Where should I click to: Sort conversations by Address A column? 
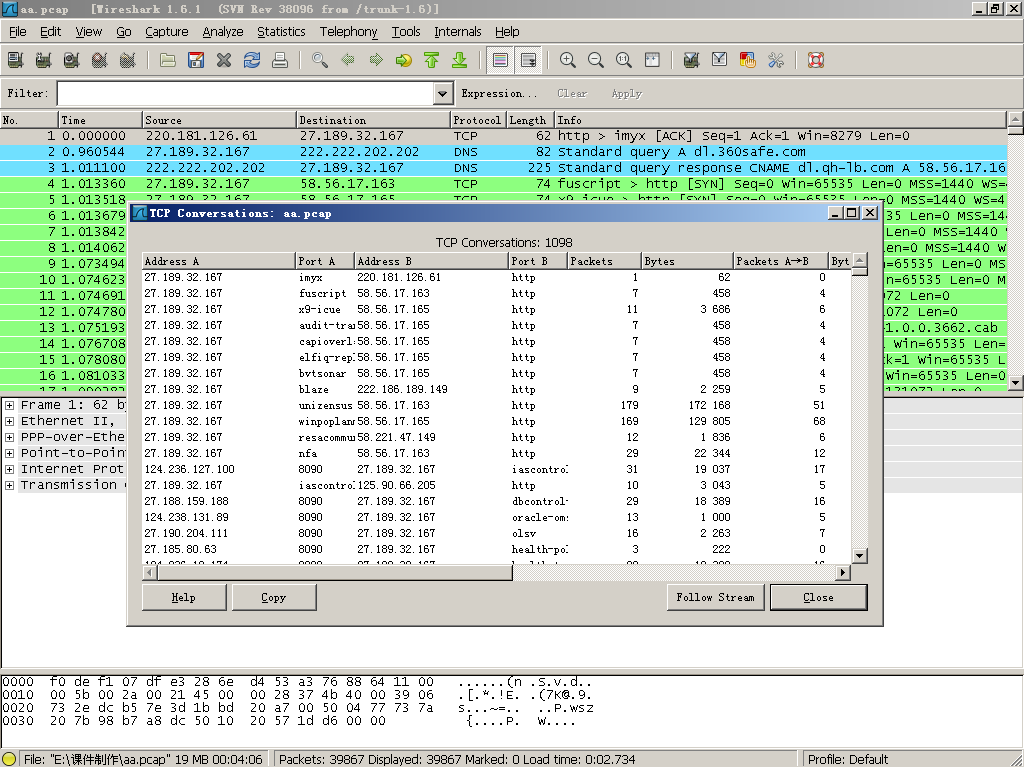coord(219,261)
